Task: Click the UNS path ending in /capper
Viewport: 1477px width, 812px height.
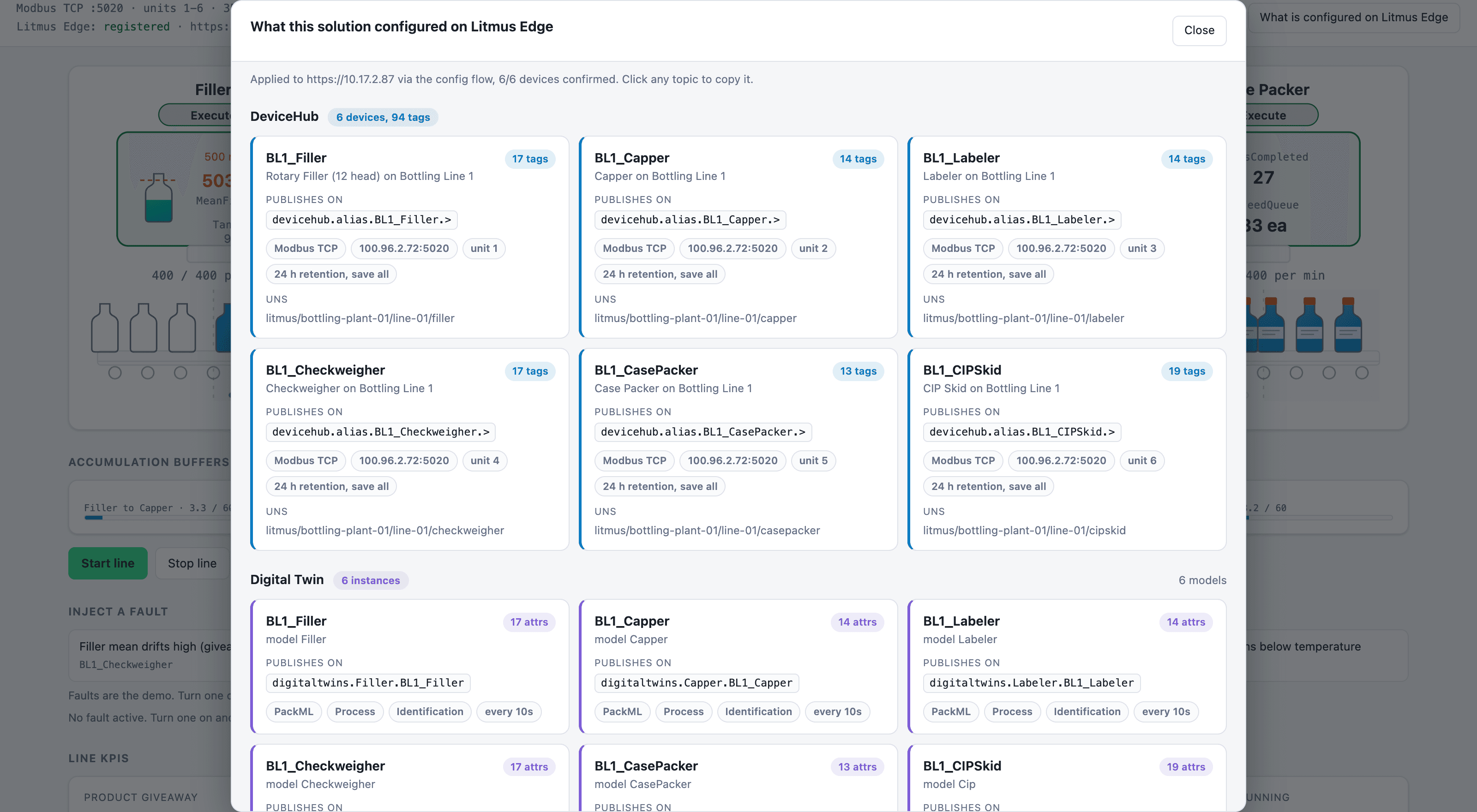Action: pos(696,319)
